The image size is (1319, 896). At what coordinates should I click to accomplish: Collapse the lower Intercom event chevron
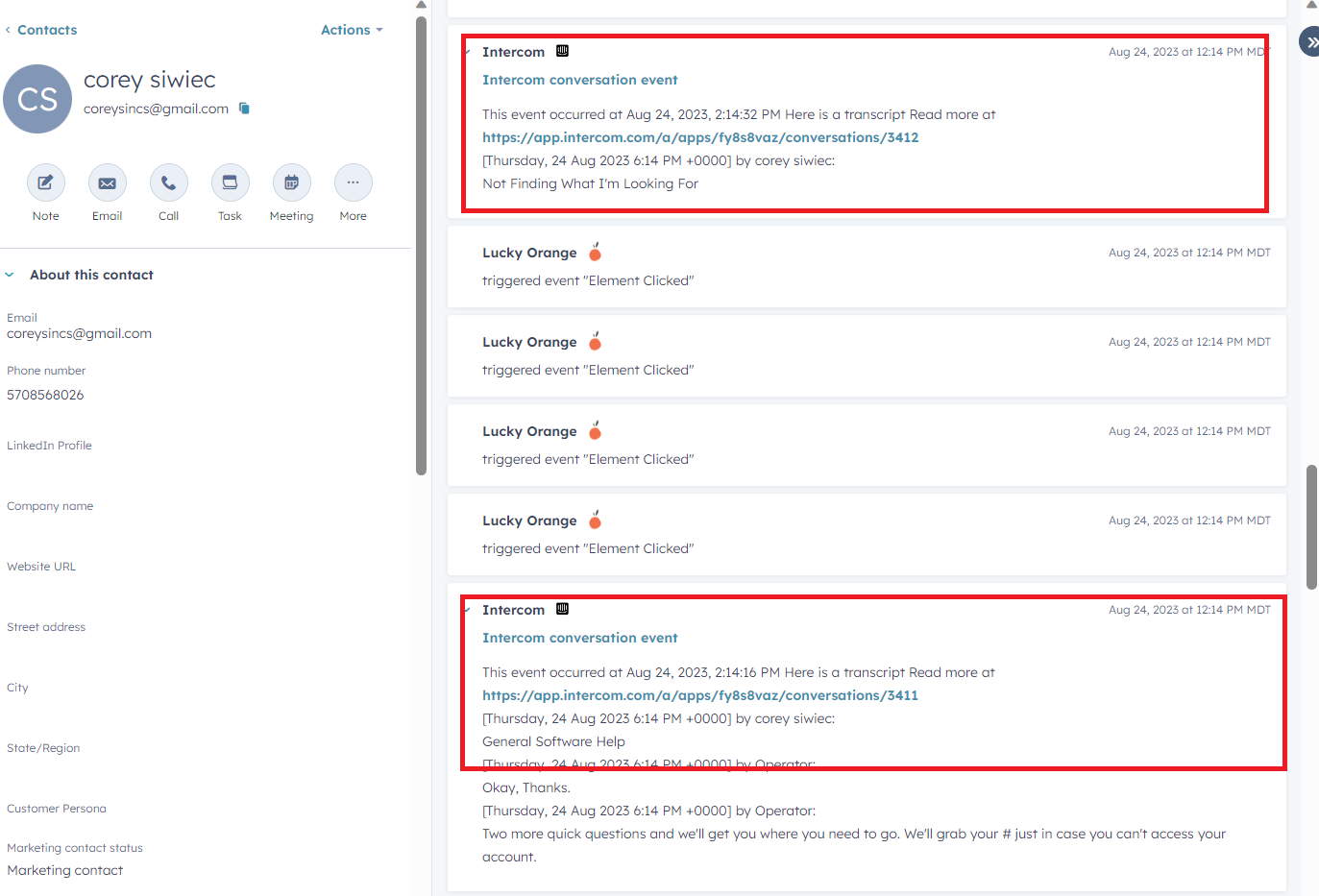coord(468,610)
